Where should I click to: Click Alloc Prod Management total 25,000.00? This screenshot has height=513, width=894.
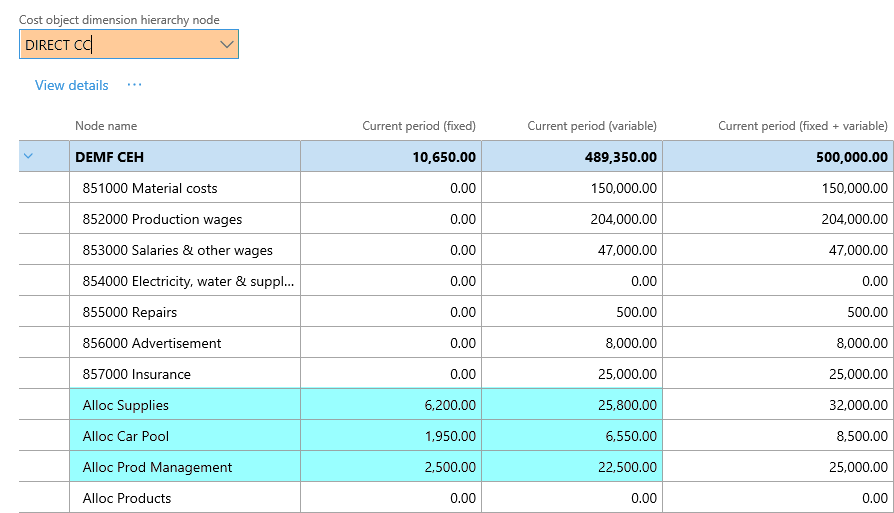853,467
